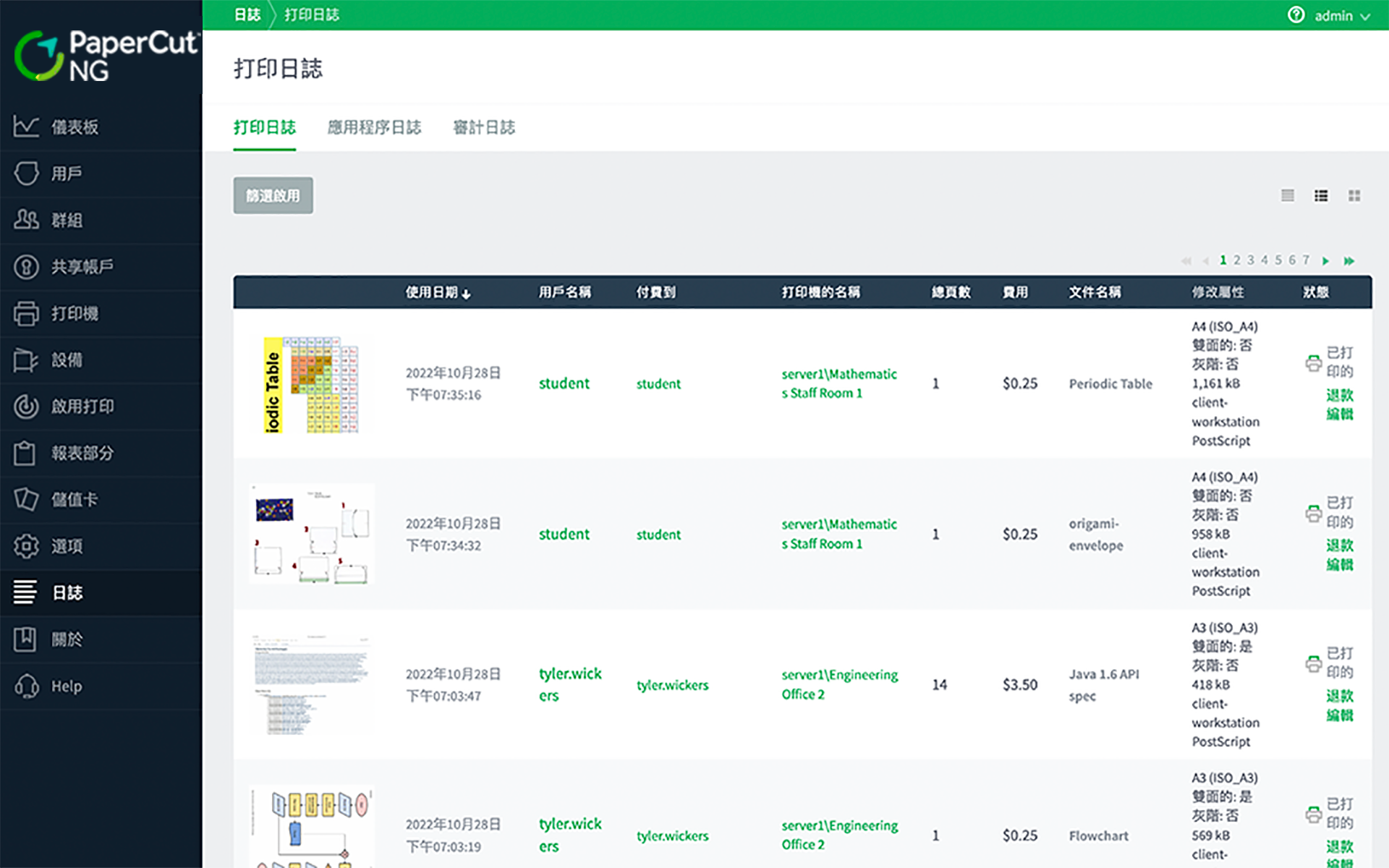Switch to compact list view
This screenshot has height=868, width=1389.
tap(1288, 195)
